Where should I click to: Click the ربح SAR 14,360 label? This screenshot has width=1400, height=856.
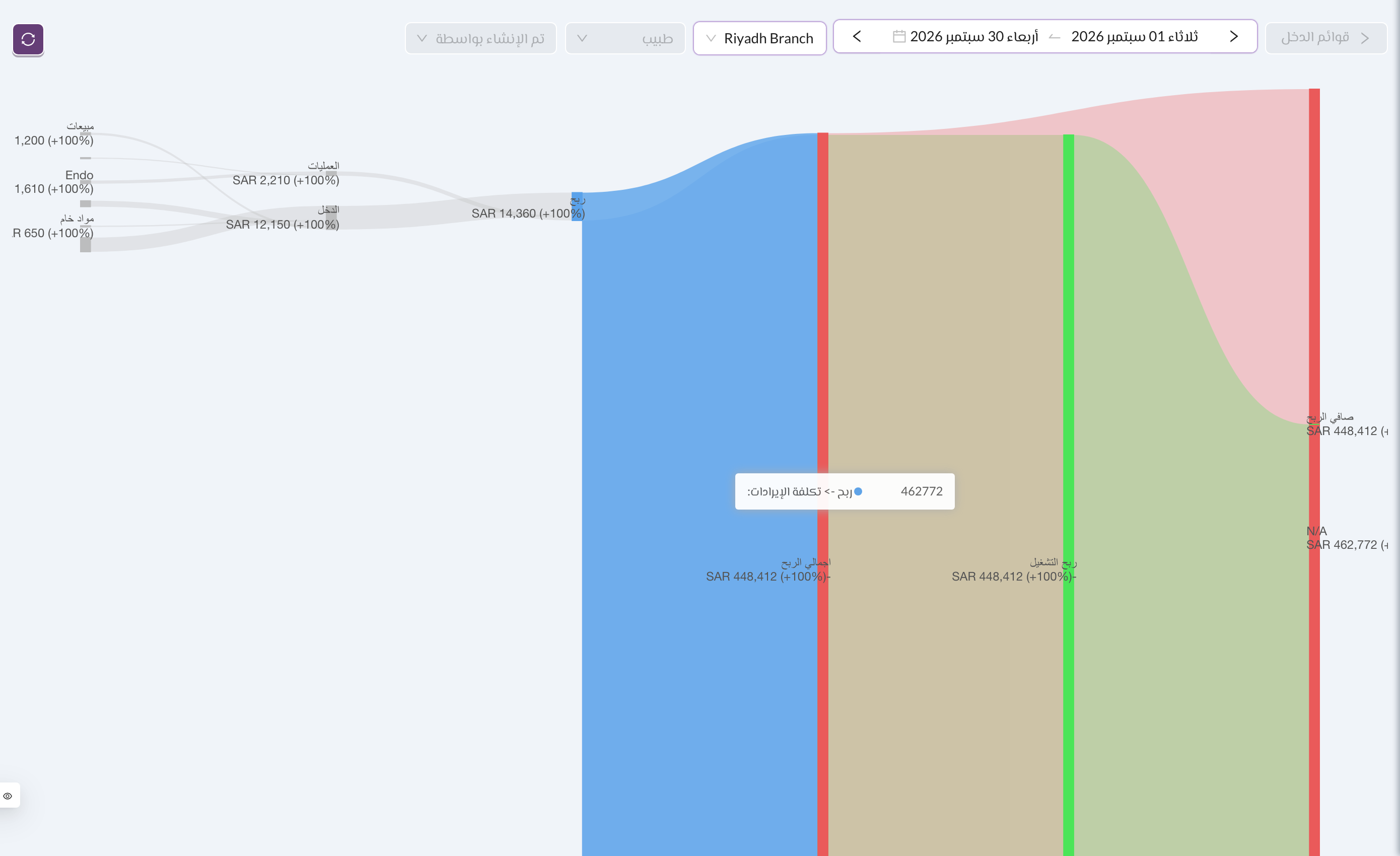(x=528, y=207)
